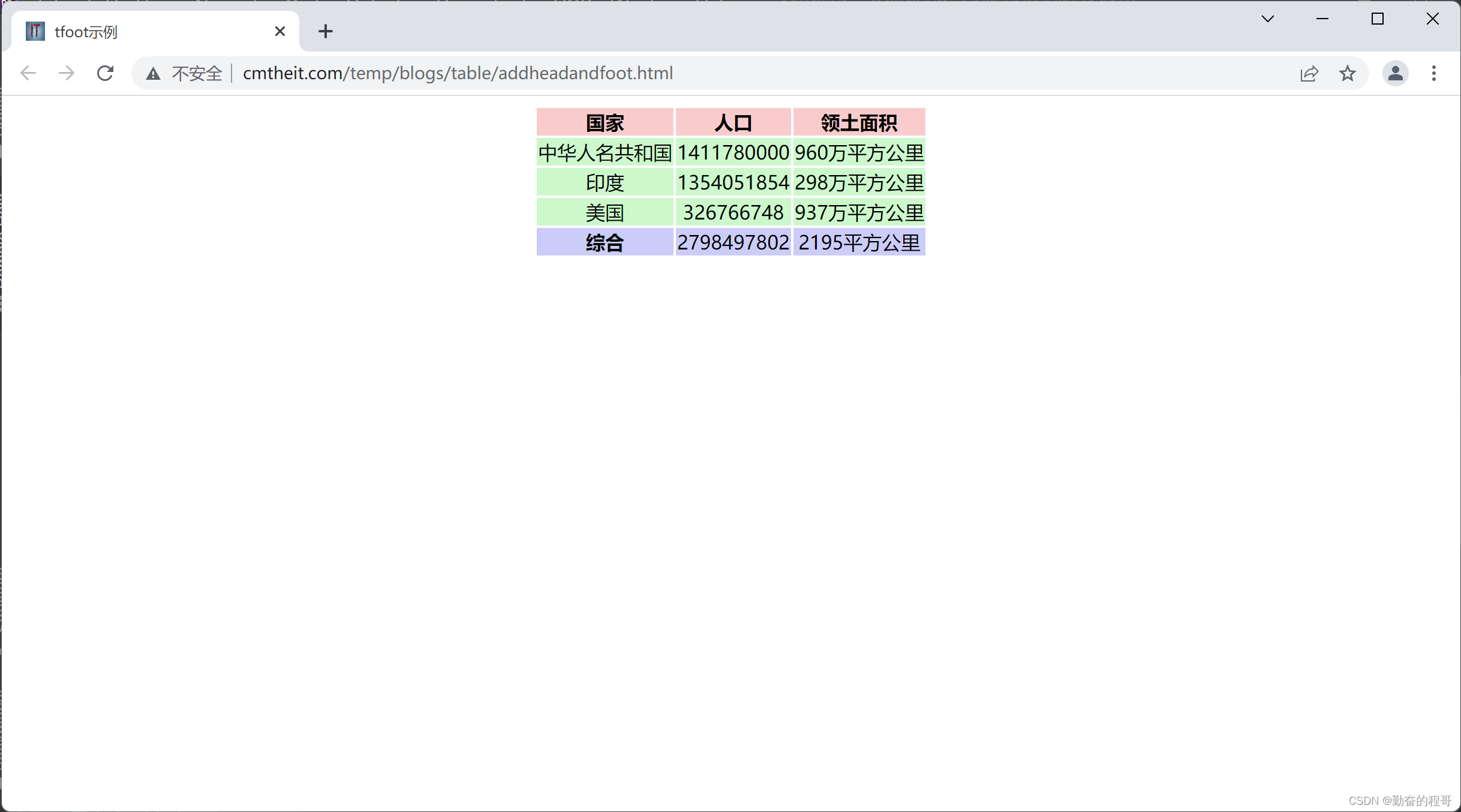Click the 2195平方公里 total cell
1461x812 pixels.
[x=859, y=242]
